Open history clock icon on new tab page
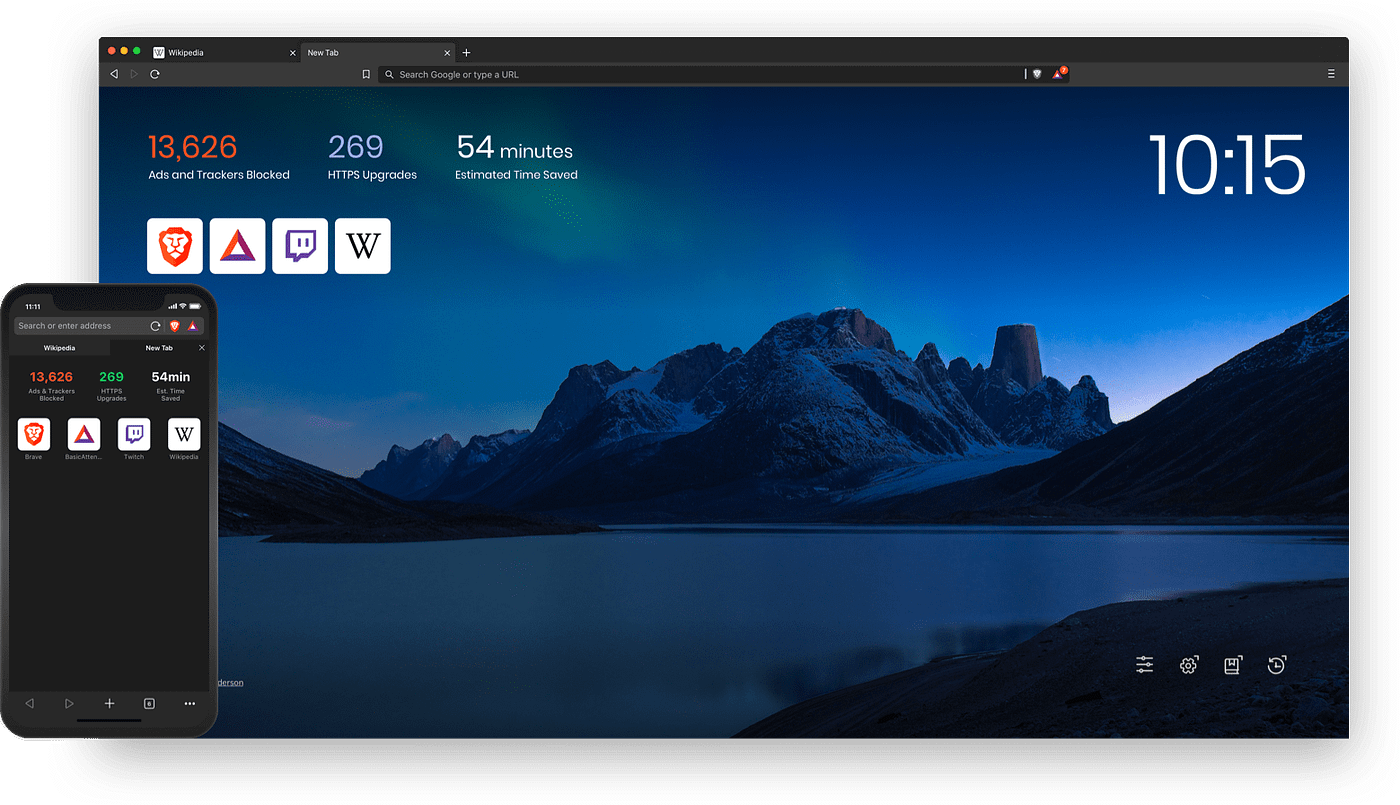 (1276, 665)
